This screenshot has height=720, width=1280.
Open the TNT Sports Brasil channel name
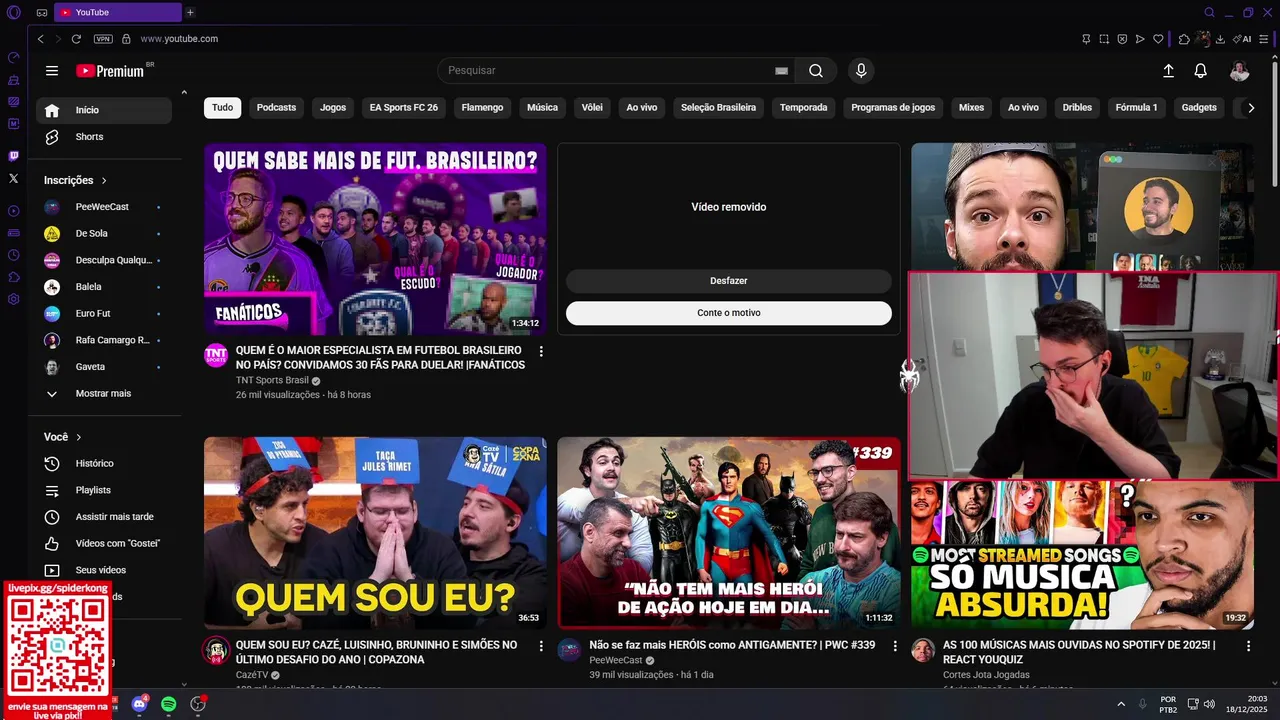pos(272,381)
